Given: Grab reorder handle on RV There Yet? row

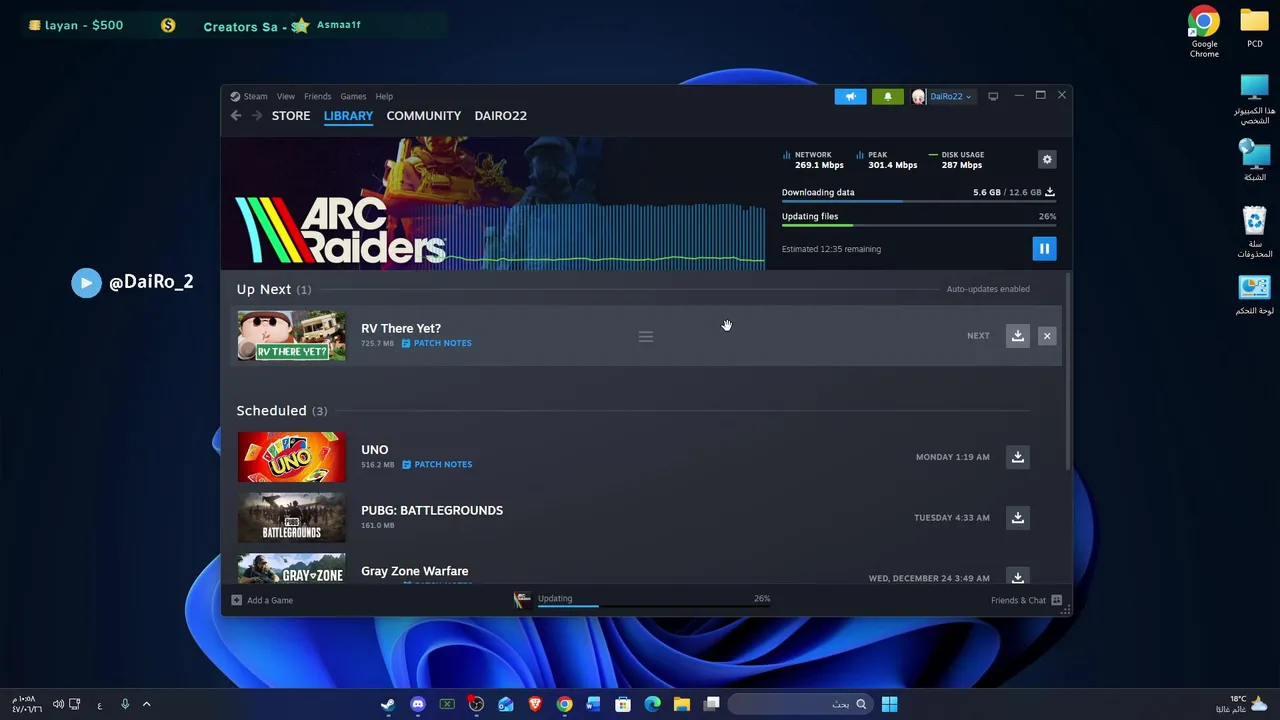Looking at the screenshot, I should 646,336.
